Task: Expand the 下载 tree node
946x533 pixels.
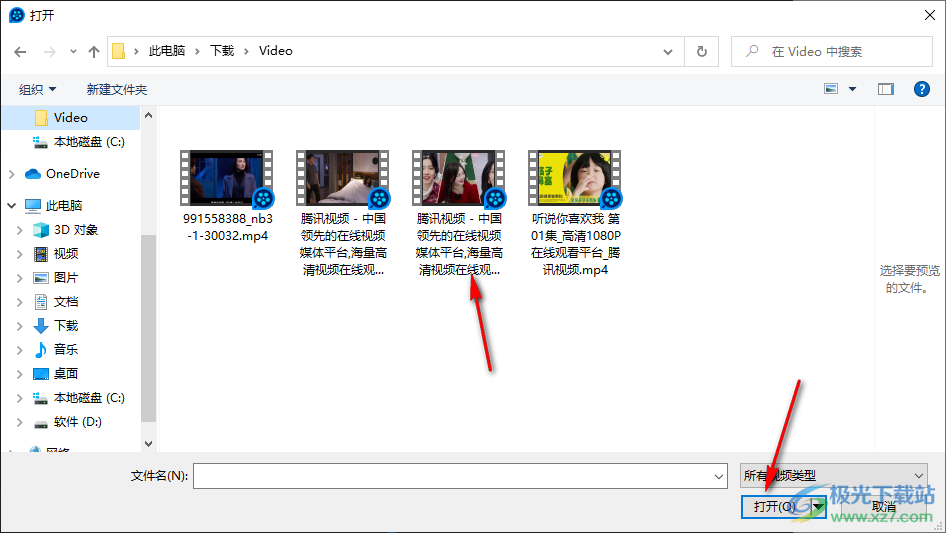Action: tap(19, 326)
